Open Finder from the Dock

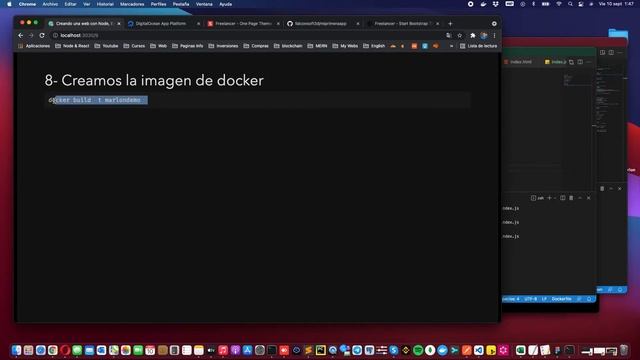pos(16,350)
